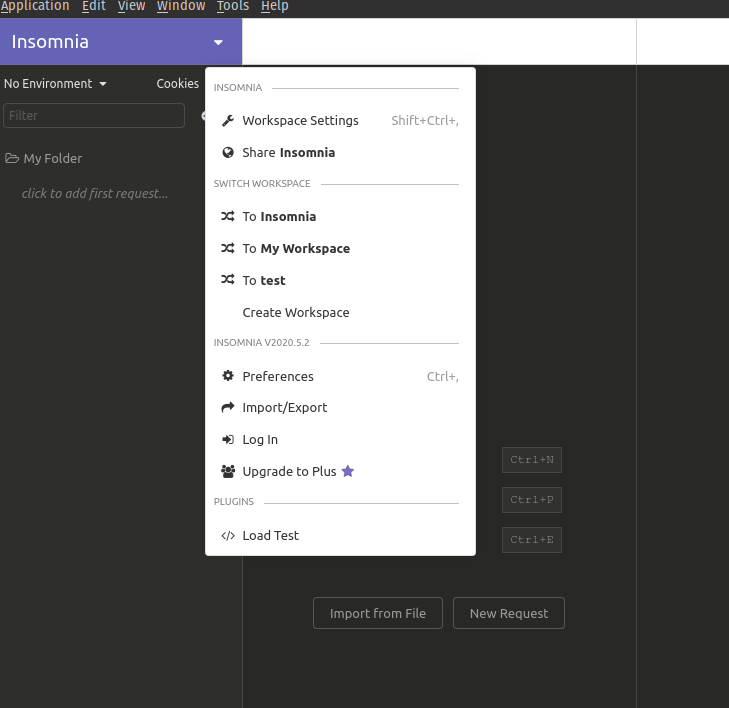Click the New Request button
This screenshot has height=708, width=729.
tap(509, 613)
